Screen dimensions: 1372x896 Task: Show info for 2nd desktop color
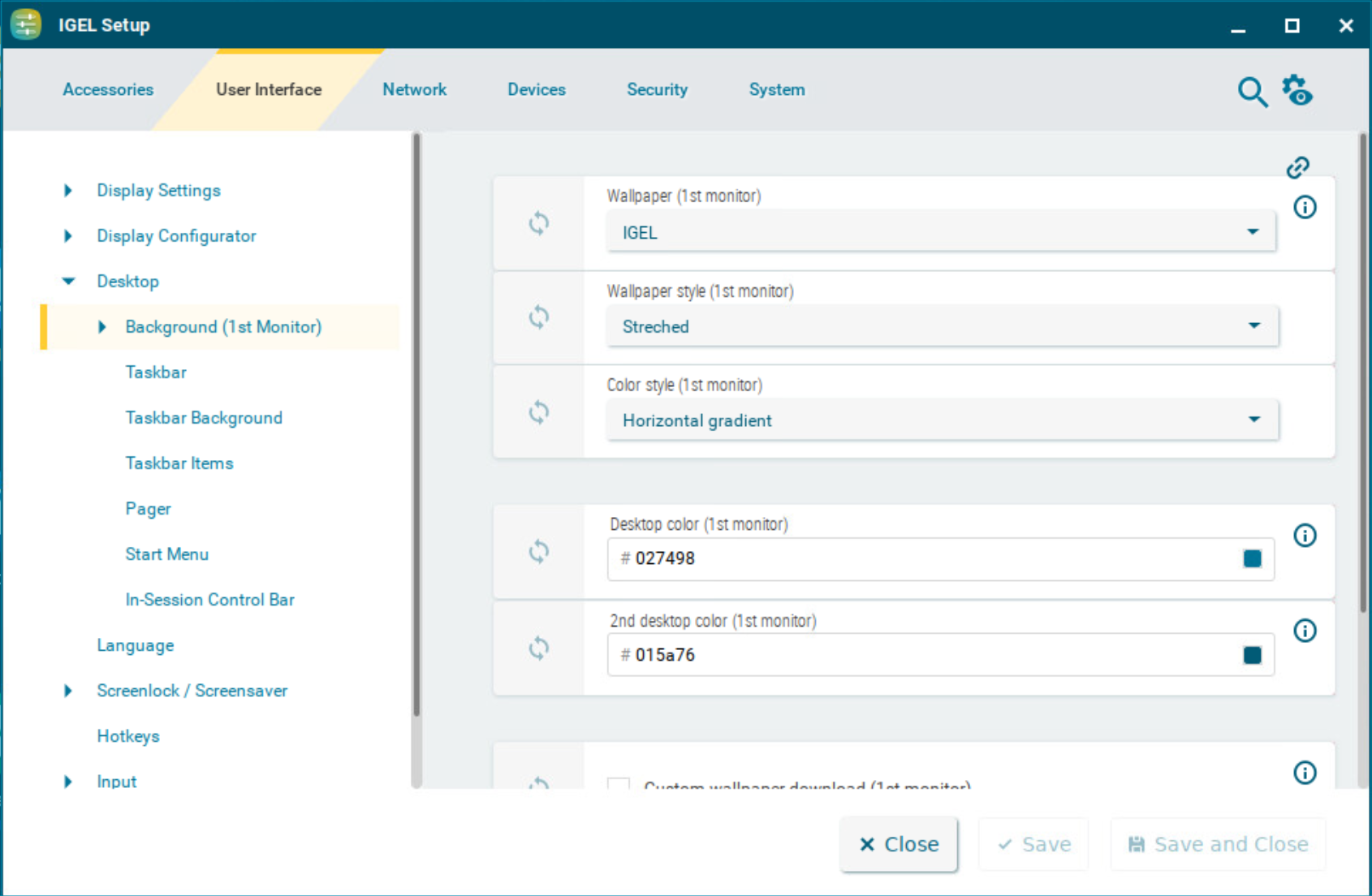point(1305,631)
